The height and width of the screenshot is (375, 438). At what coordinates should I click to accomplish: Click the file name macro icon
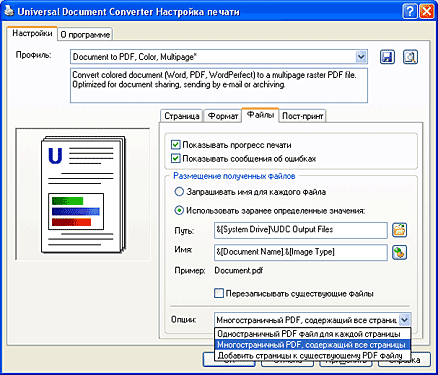coord(399,252)
